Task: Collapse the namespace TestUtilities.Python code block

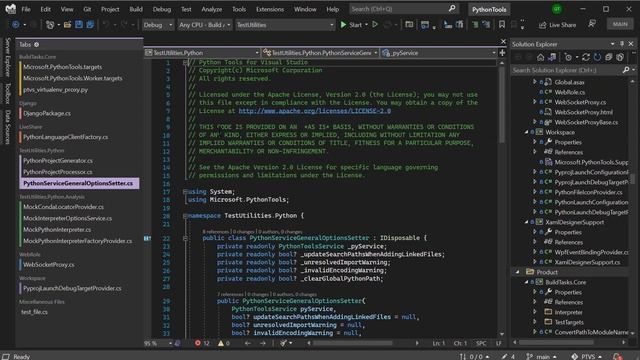Action: coord(185,216)
